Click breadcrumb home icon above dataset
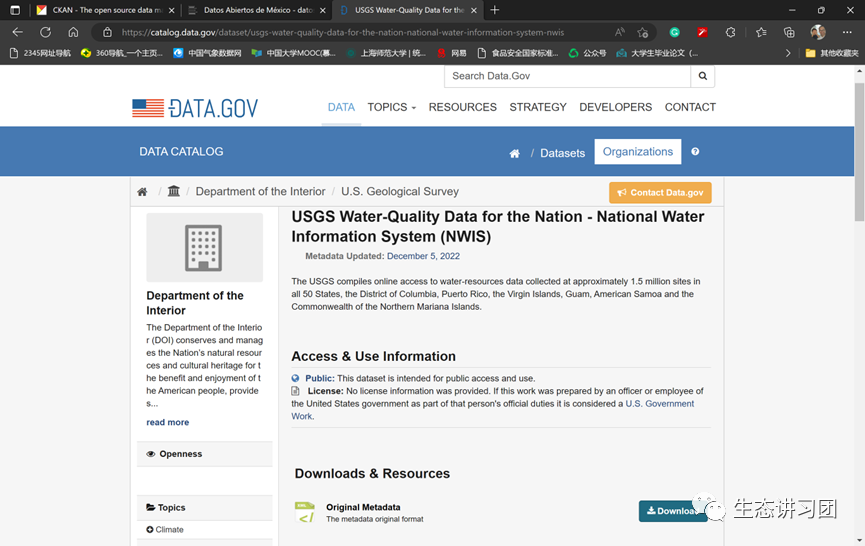Screen dimensions: 865x546 click(x=142, y=192)
